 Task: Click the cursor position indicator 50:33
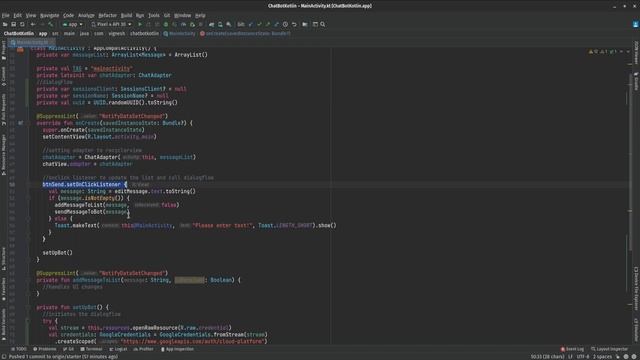point(547,357)
